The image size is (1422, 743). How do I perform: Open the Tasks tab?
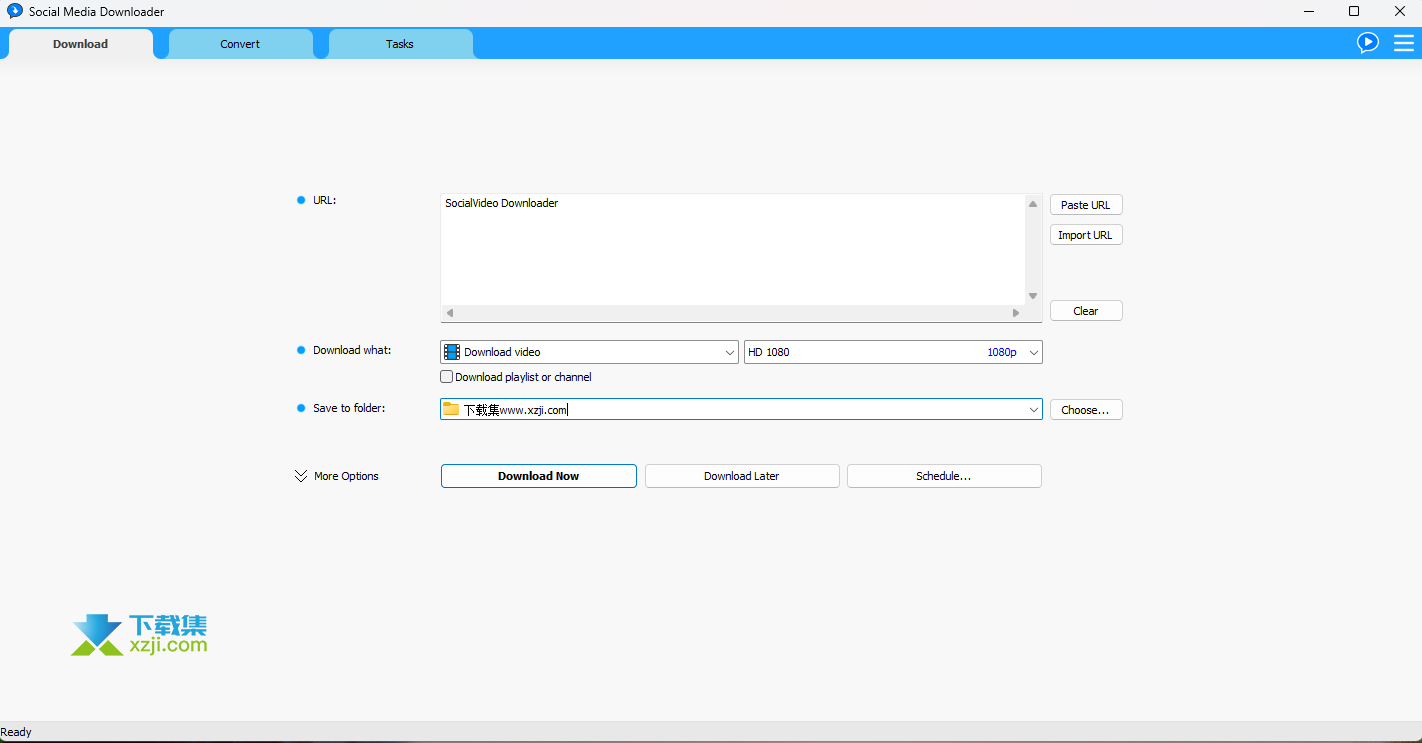click(x=400, y=44)
